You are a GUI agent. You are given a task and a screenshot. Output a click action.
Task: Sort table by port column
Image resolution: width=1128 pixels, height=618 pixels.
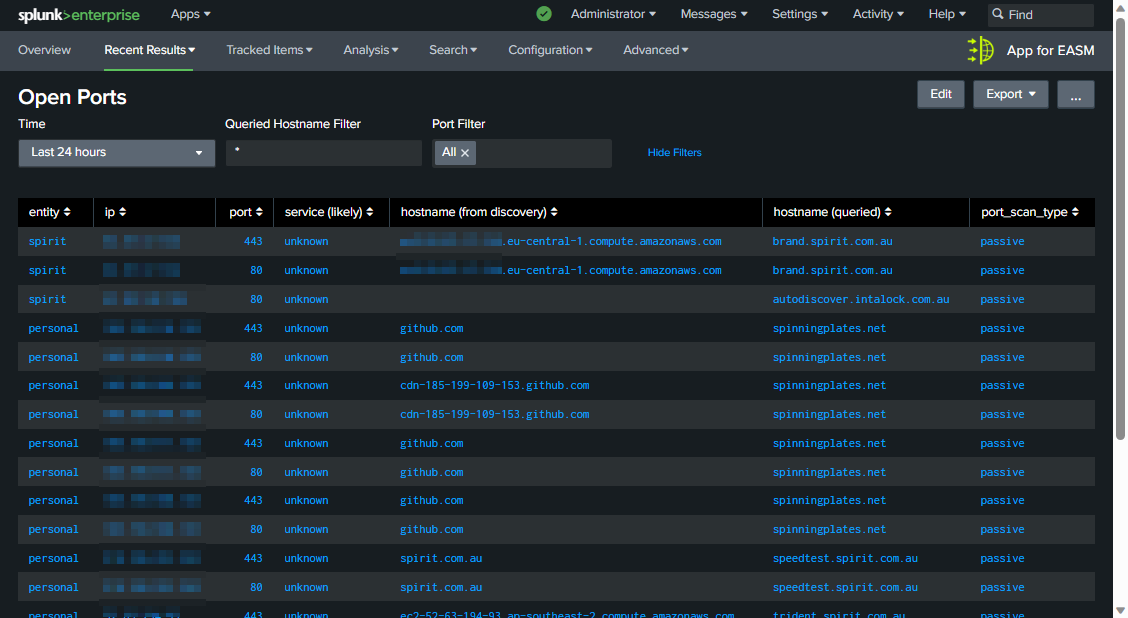point(246,212)
